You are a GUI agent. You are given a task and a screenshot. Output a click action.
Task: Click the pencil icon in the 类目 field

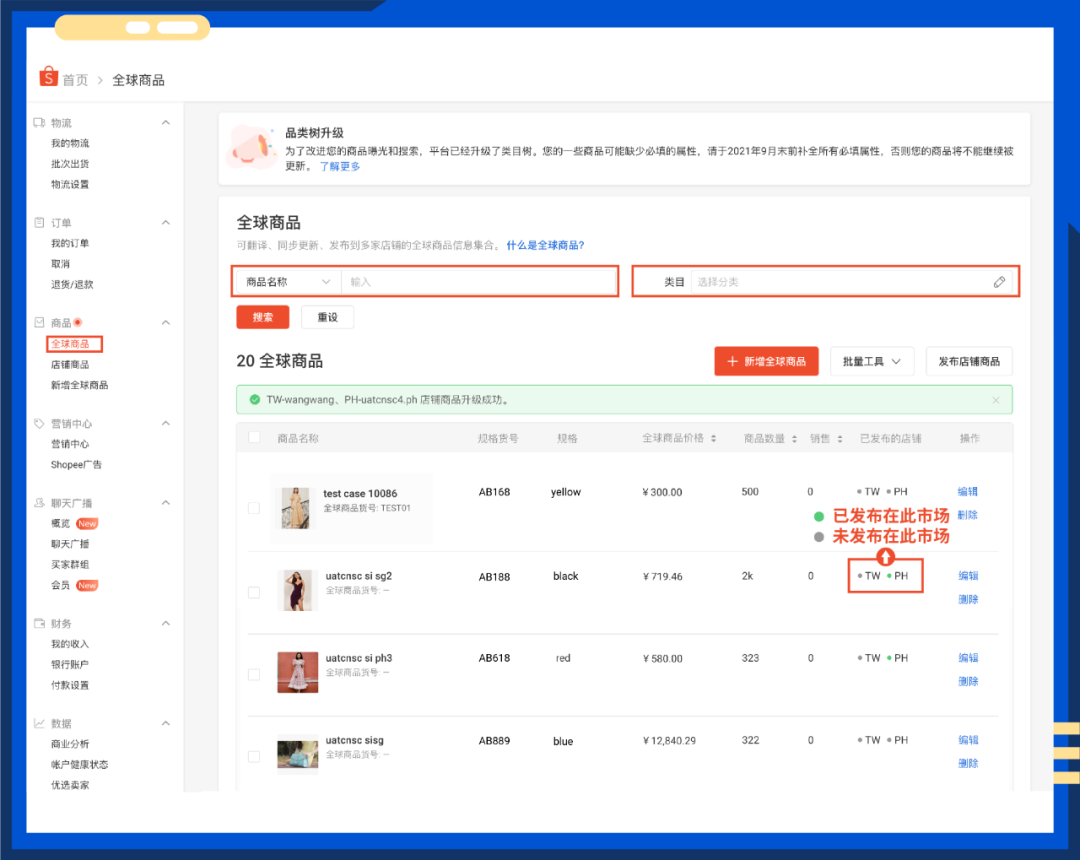point(999,281)
